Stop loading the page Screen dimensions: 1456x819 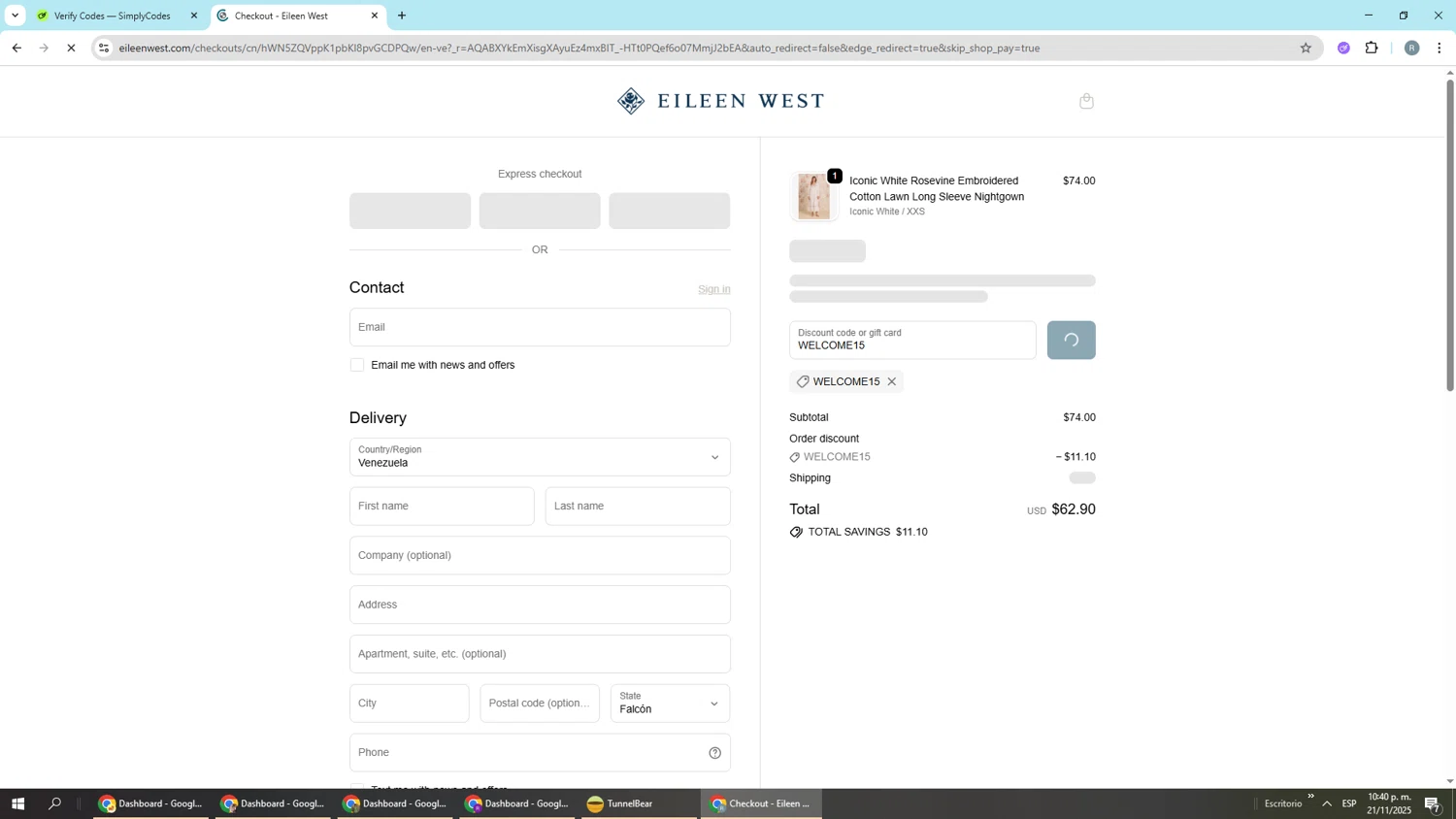coord(71,48)
